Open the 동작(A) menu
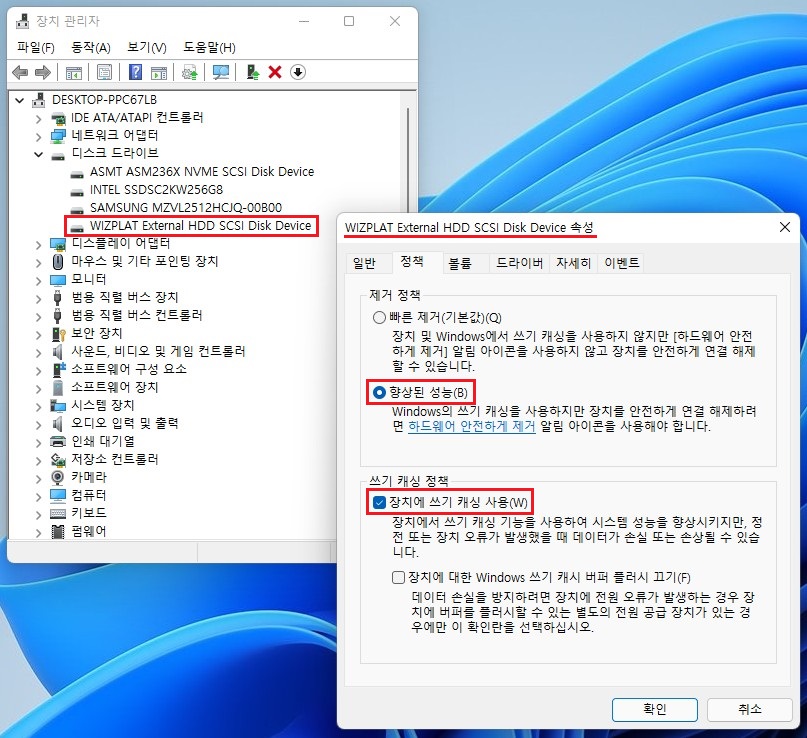 pyautogui.click(x=91, y=48)
